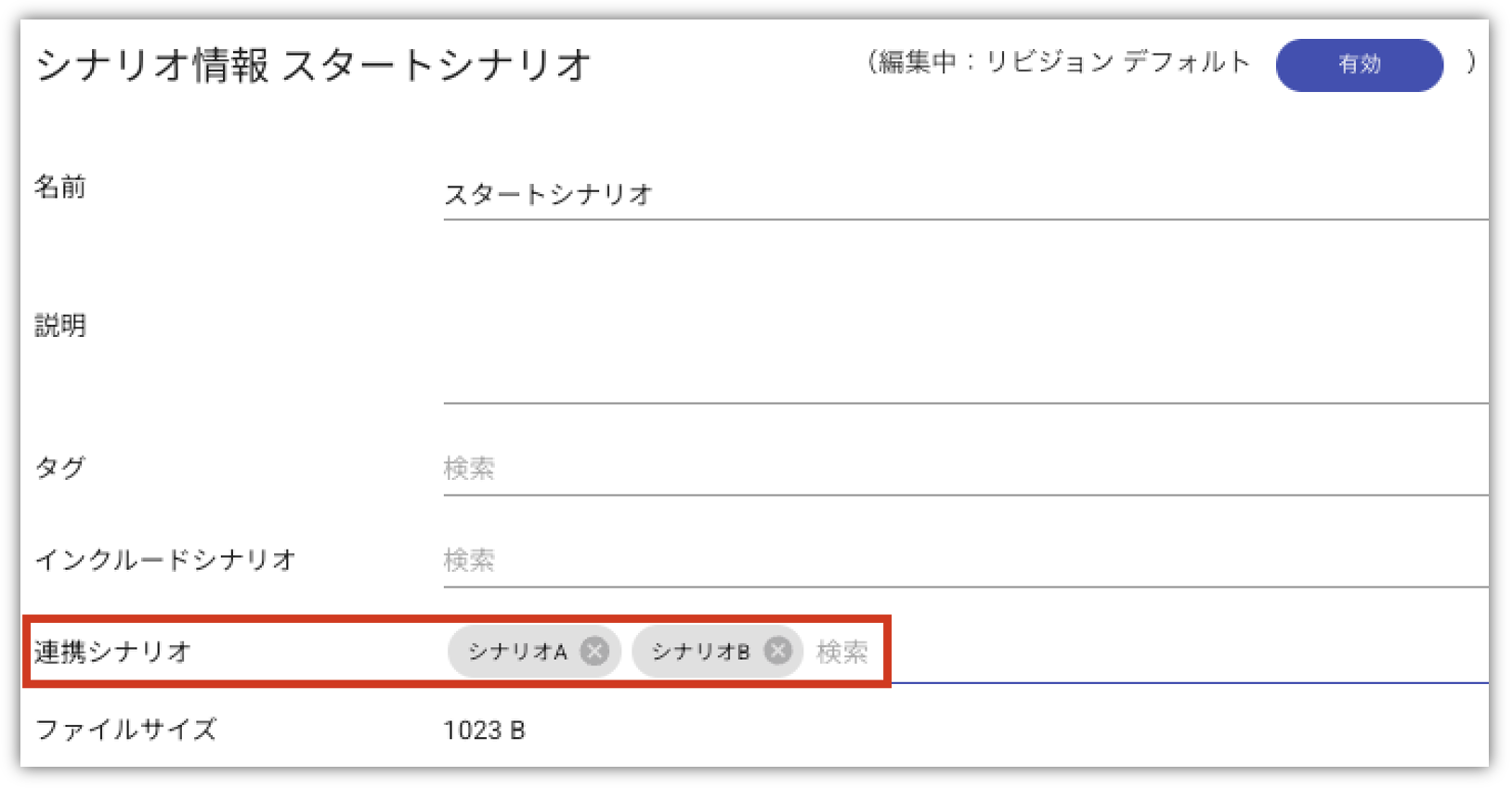Remove the シナリオB chip
The image size is (1512, 789).
778,652
